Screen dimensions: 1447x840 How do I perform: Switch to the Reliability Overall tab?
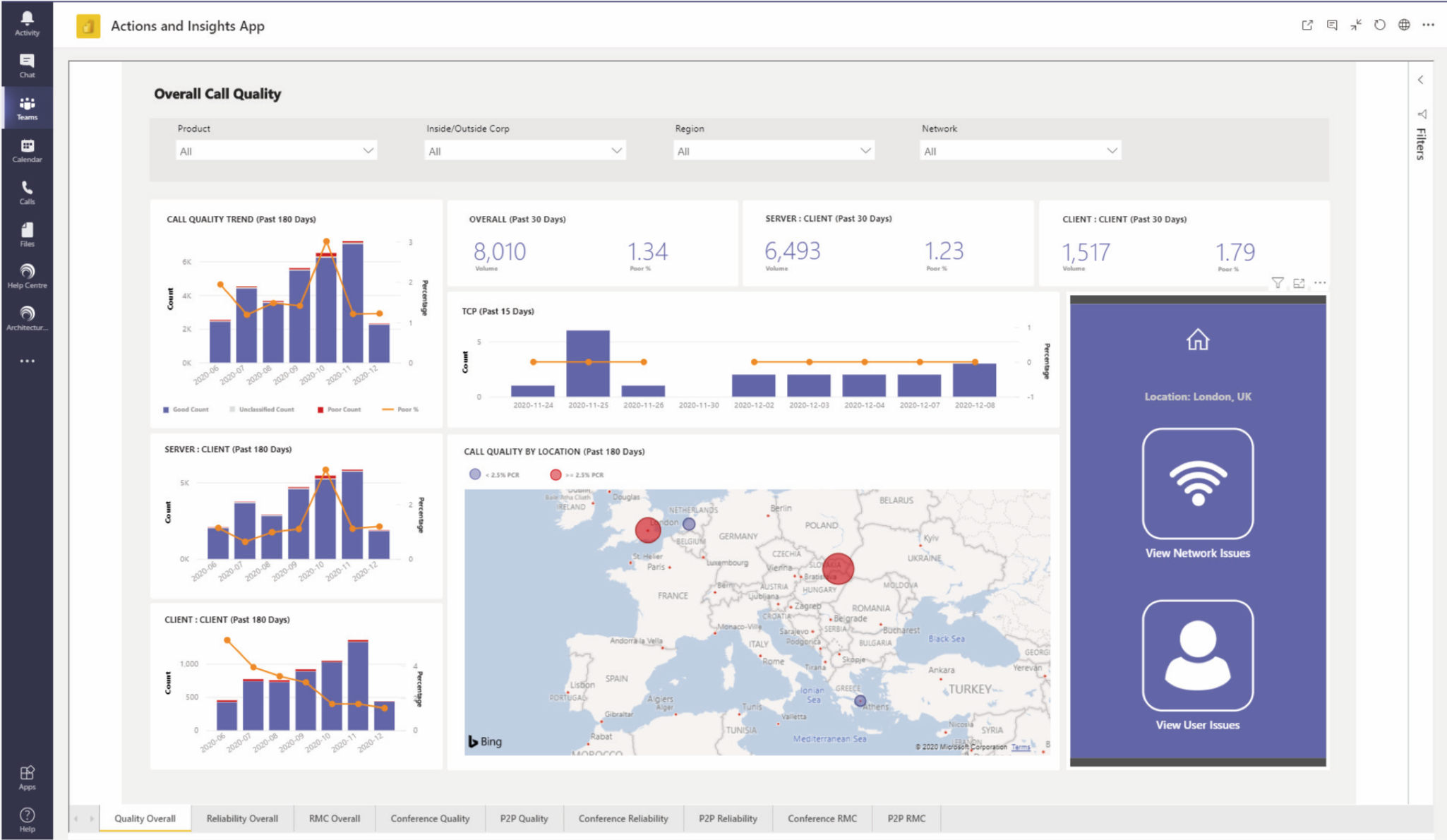coord(242,818)
